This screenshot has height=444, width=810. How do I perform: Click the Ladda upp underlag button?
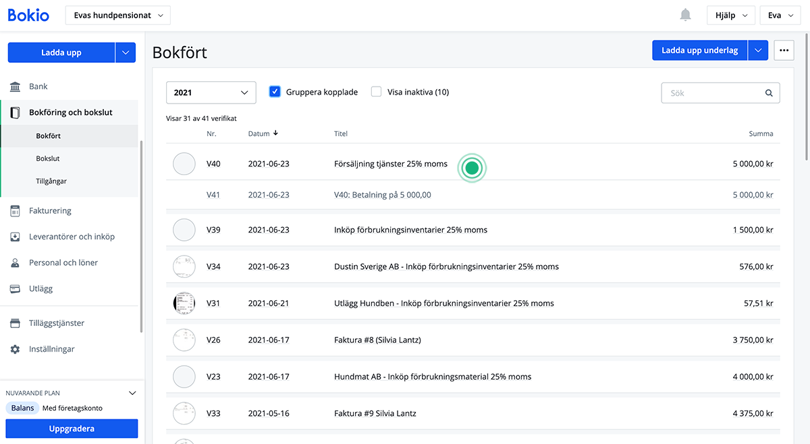coord(700,50)
